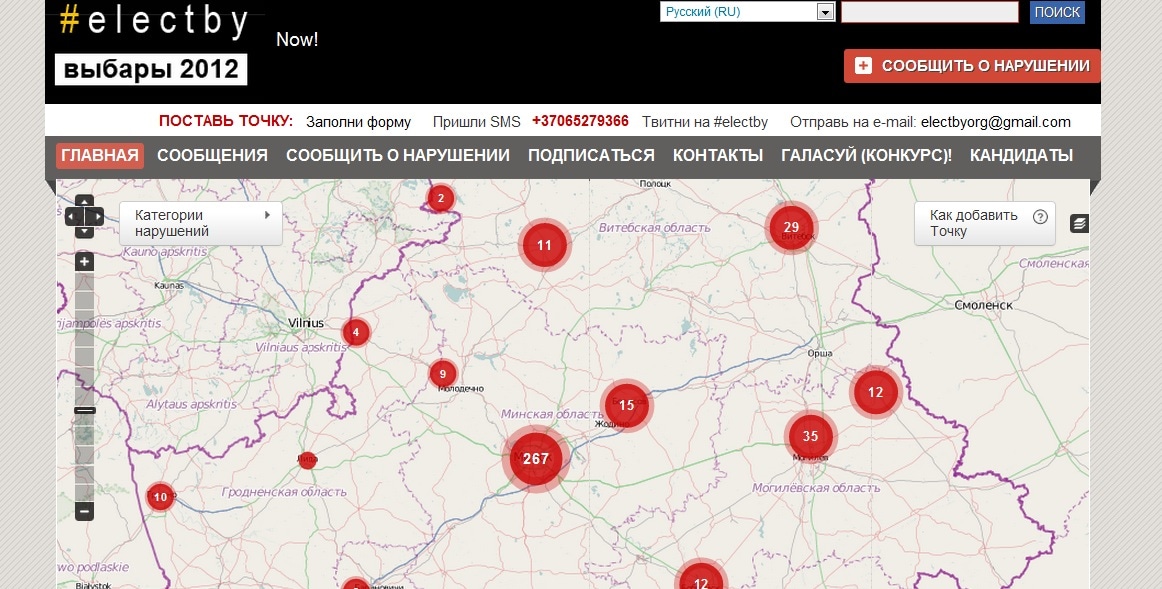The height and width of the screenshot is (589, 1162).
Task: Pan the map left with arrow control
Action: (72, 216)
